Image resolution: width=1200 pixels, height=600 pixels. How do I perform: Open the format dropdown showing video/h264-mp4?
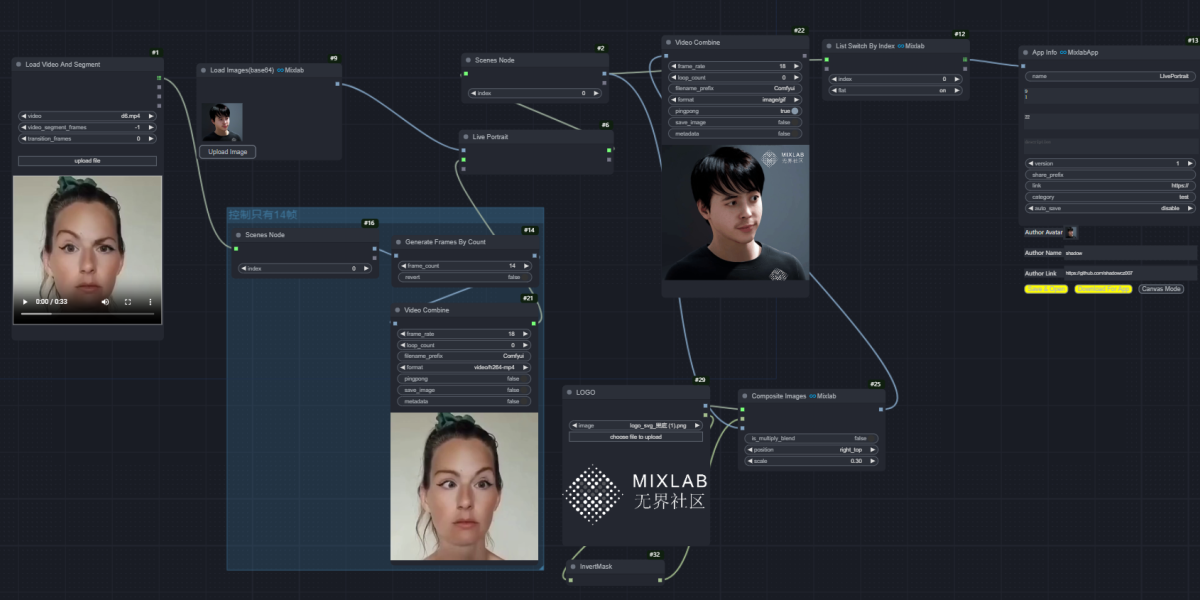(x=465, y=367)
